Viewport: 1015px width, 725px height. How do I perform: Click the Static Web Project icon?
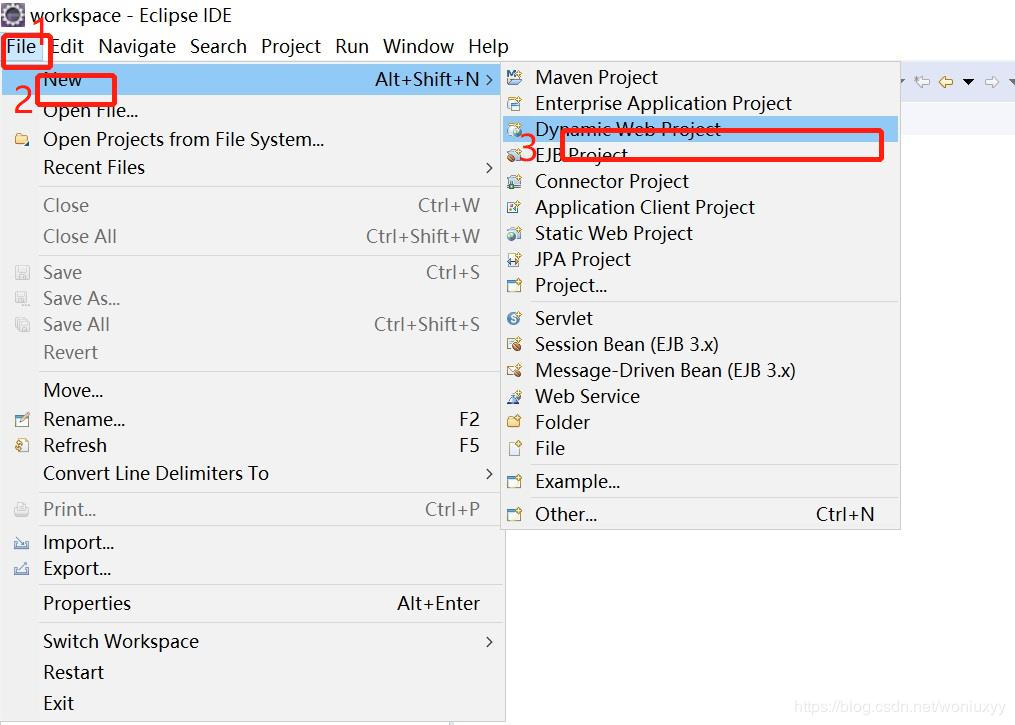515,233
